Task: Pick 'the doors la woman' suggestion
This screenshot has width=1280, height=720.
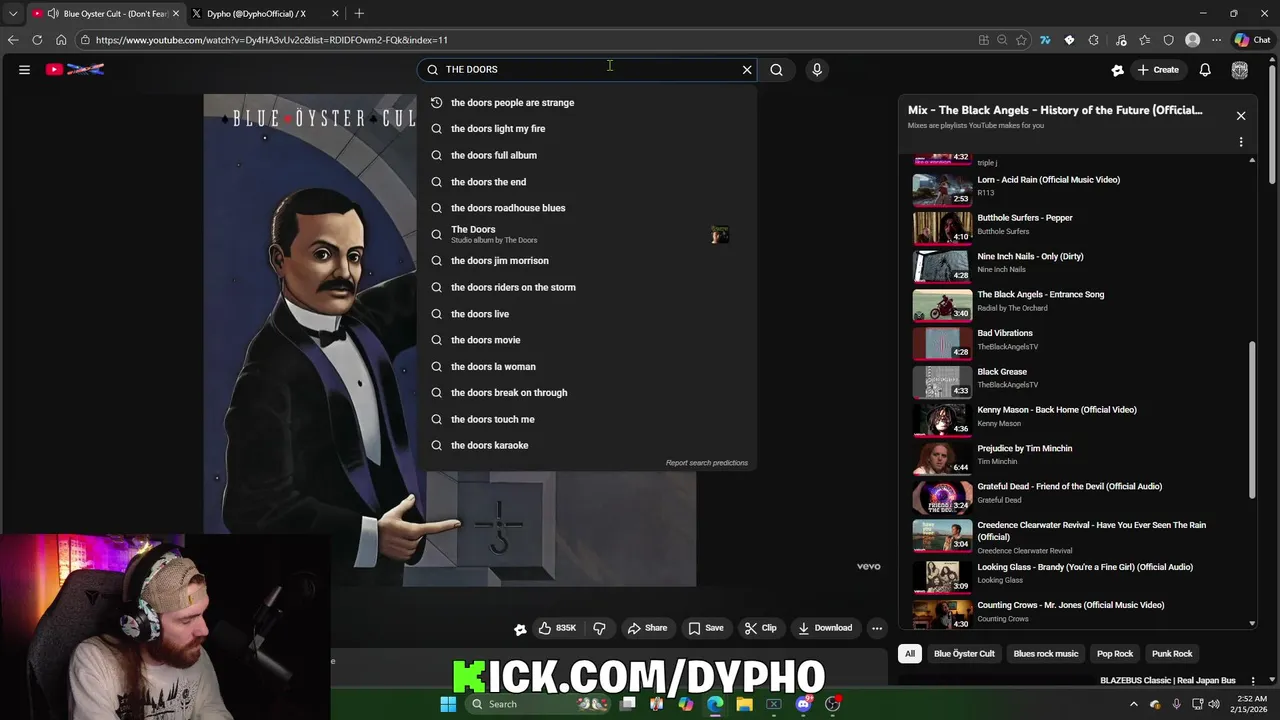Action: tap(587, 366)
